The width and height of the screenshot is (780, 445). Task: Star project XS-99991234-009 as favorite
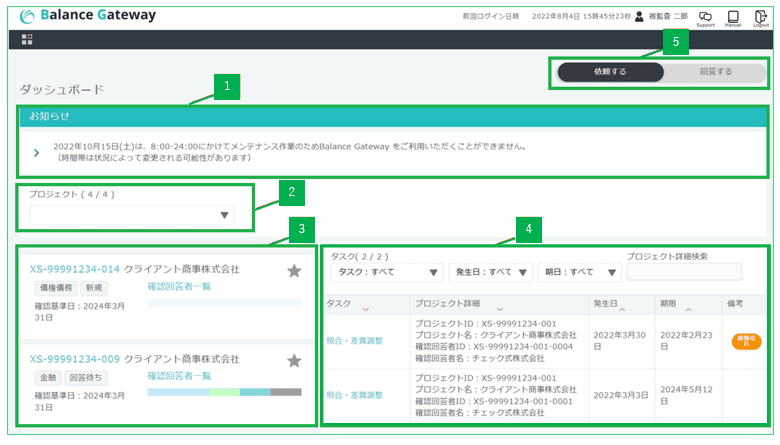point(294,360)
